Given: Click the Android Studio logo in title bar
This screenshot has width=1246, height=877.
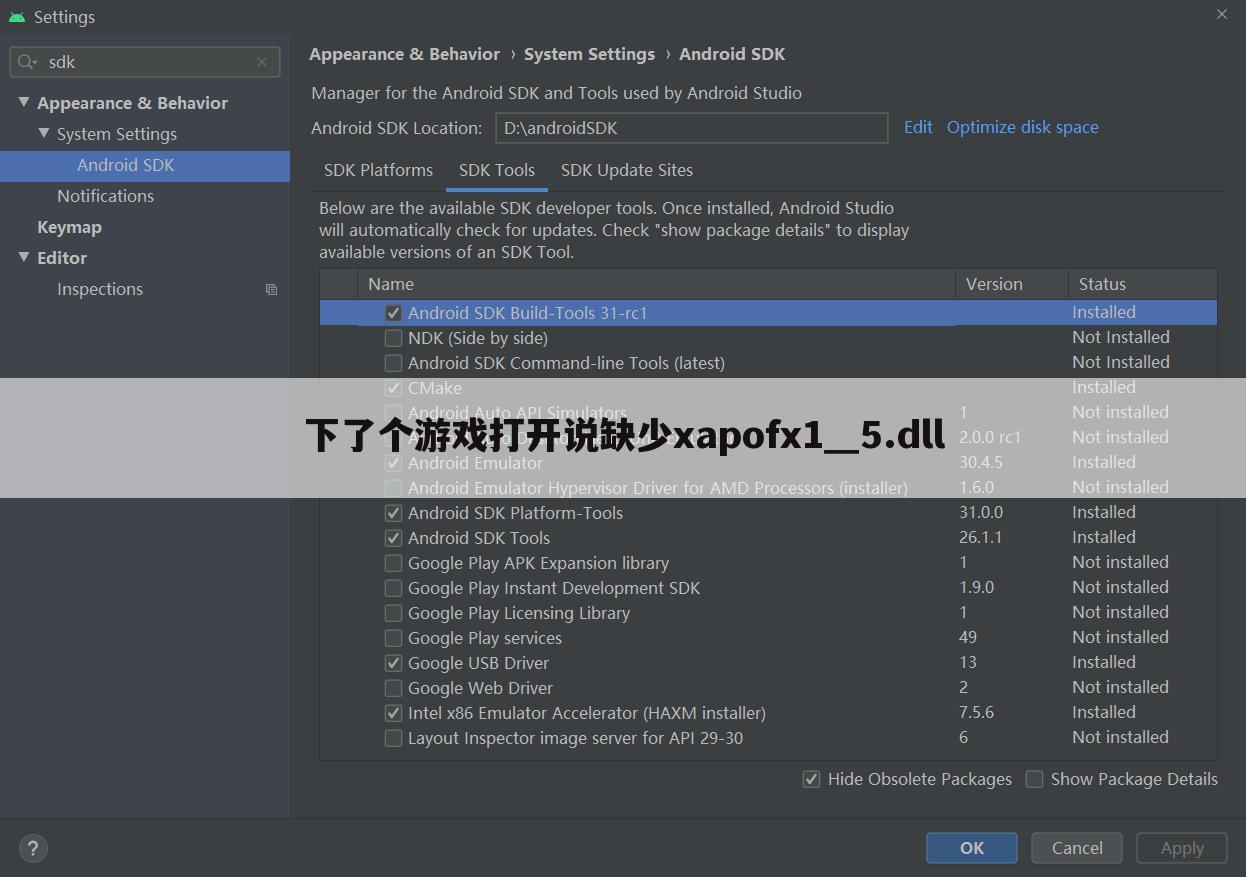Looking at the screenshot, I should point(17,17).
